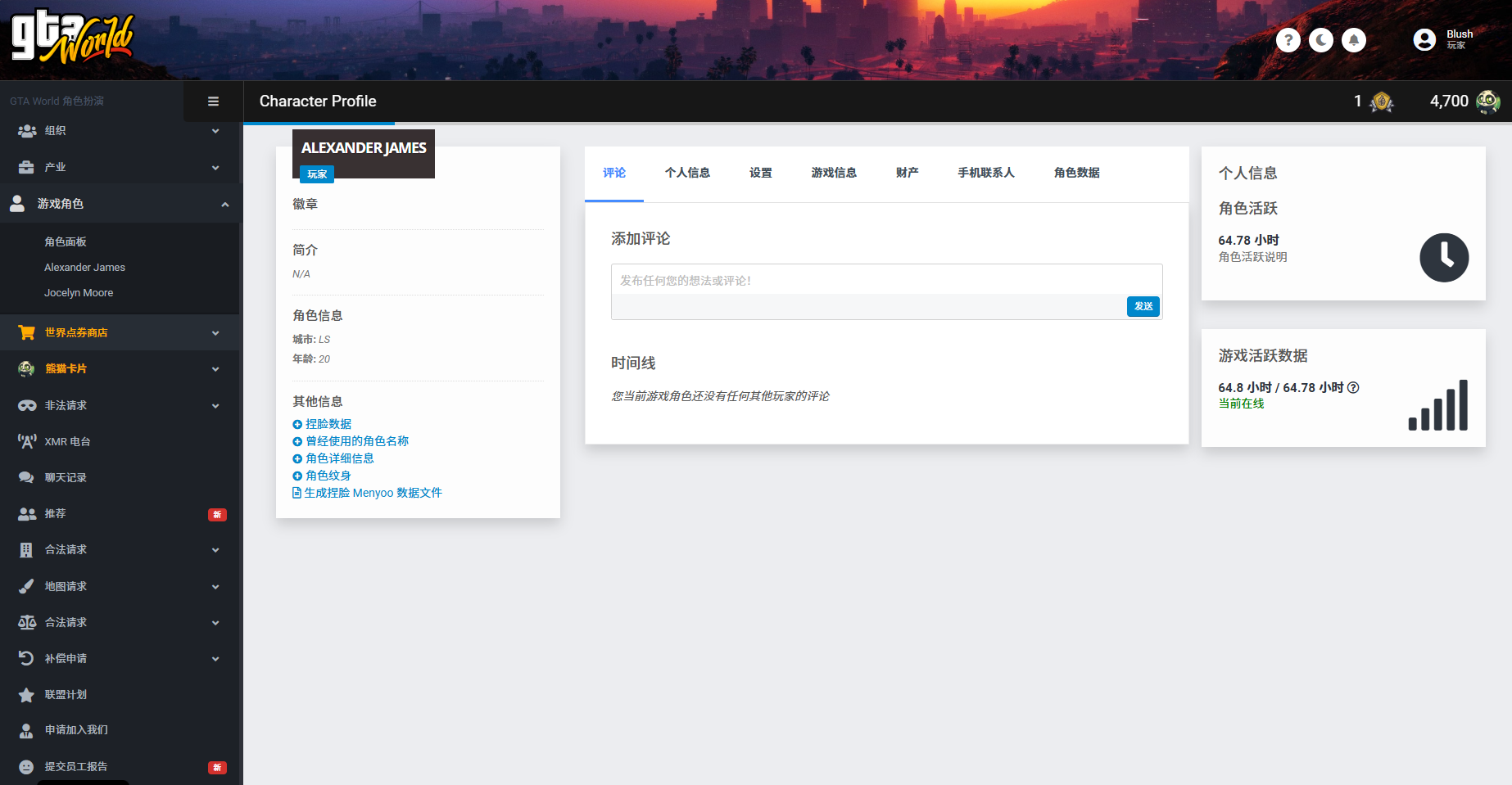Image resolution: width=1512 pixels, height=785 pixels.
Task: Expand the 产业 menu chevron
Action: pyautogui.click(x=215, y=168)
